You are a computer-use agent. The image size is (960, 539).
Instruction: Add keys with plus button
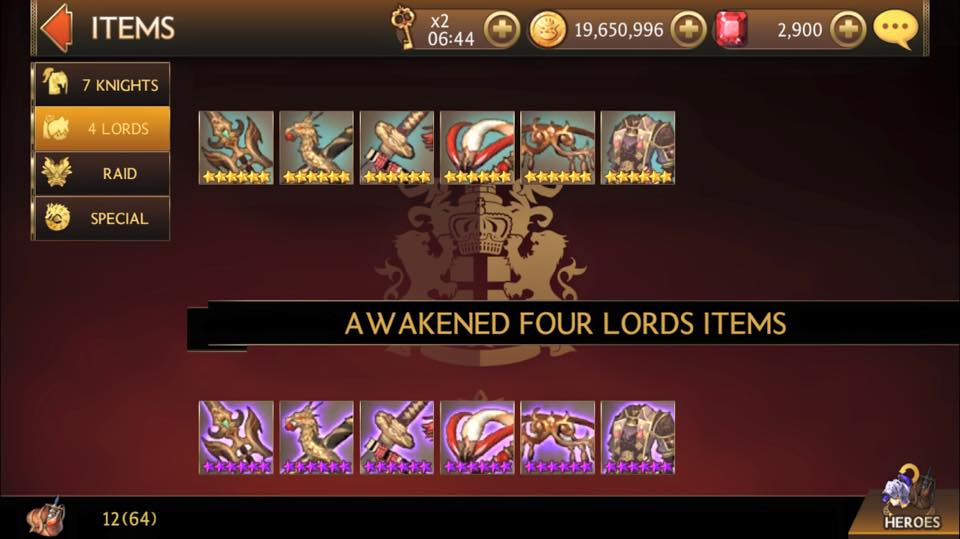tap(502, 29)
